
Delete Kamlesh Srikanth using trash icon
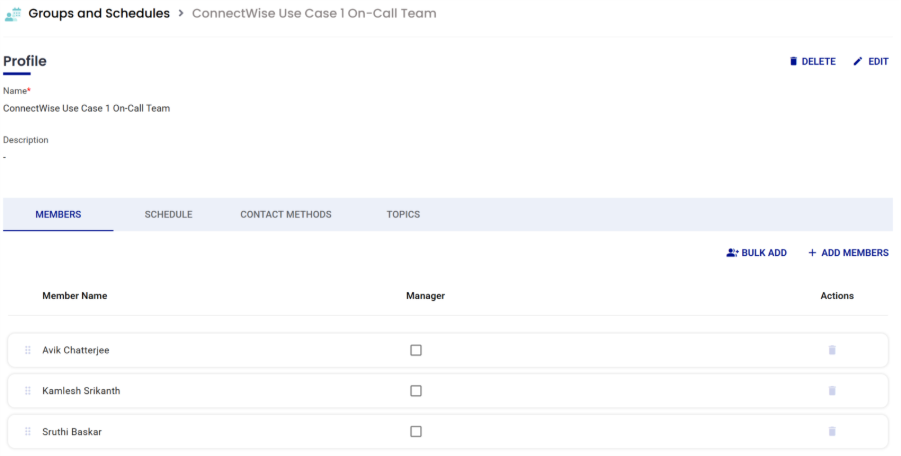tap(832, 391)
